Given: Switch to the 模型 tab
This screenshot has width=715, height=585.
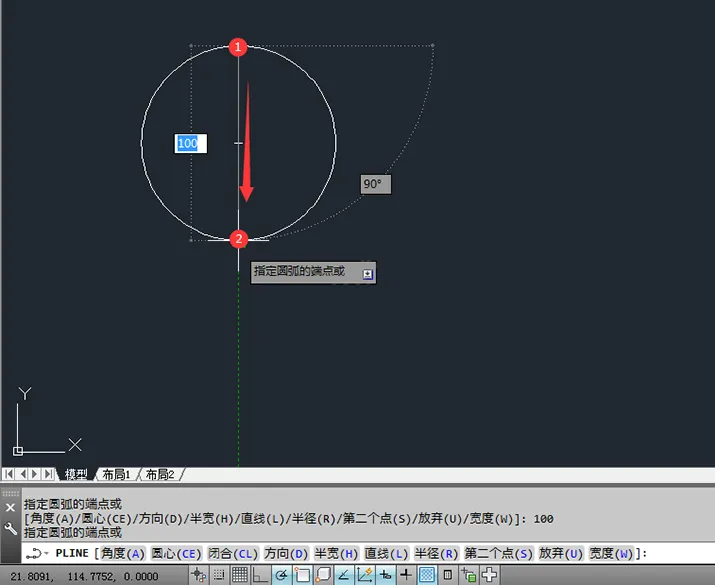Looking at the screenshot, I should click(76, 475).
